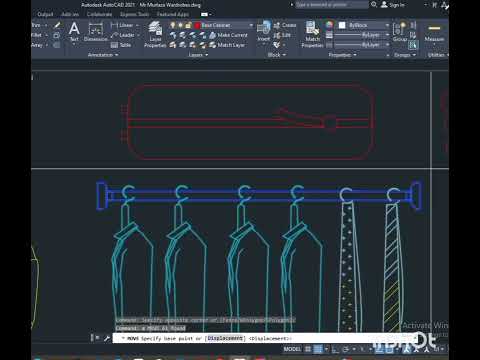
Task: Click the Insert block icon
Action: pos(264,28)
